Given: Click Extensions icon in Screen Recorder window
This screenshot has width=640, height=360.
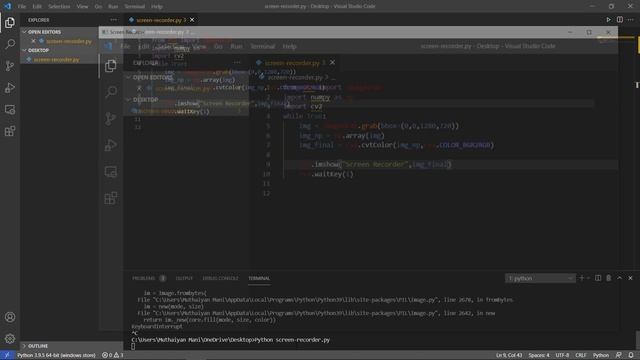Looking at the screenshot, I should [111, 198].
